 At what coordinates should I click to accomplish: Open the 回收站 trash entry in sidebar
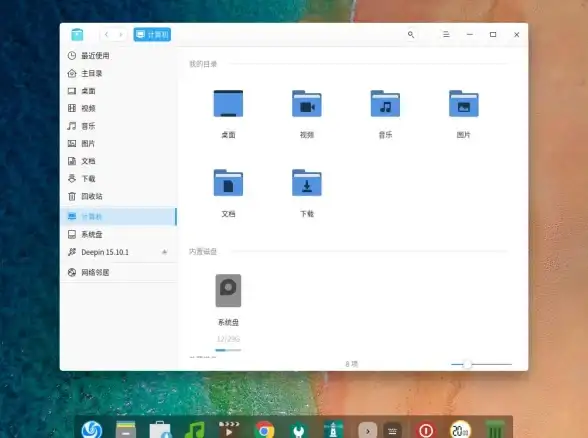118,196
